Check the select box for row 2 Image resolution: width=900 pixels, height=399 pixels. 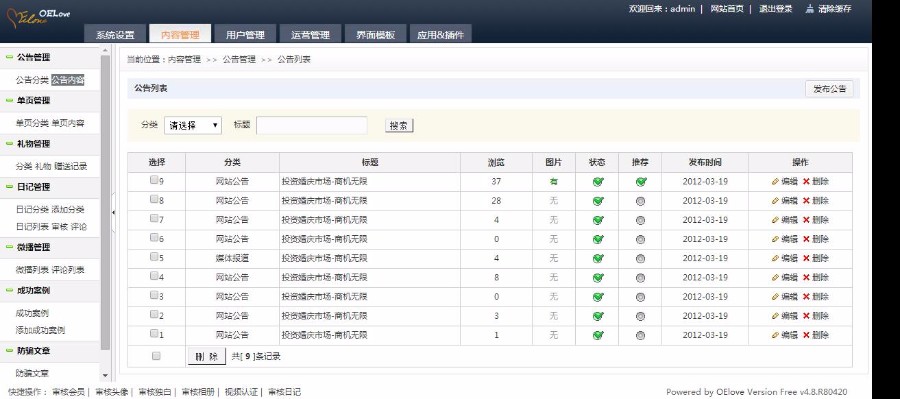coord(154,314)
